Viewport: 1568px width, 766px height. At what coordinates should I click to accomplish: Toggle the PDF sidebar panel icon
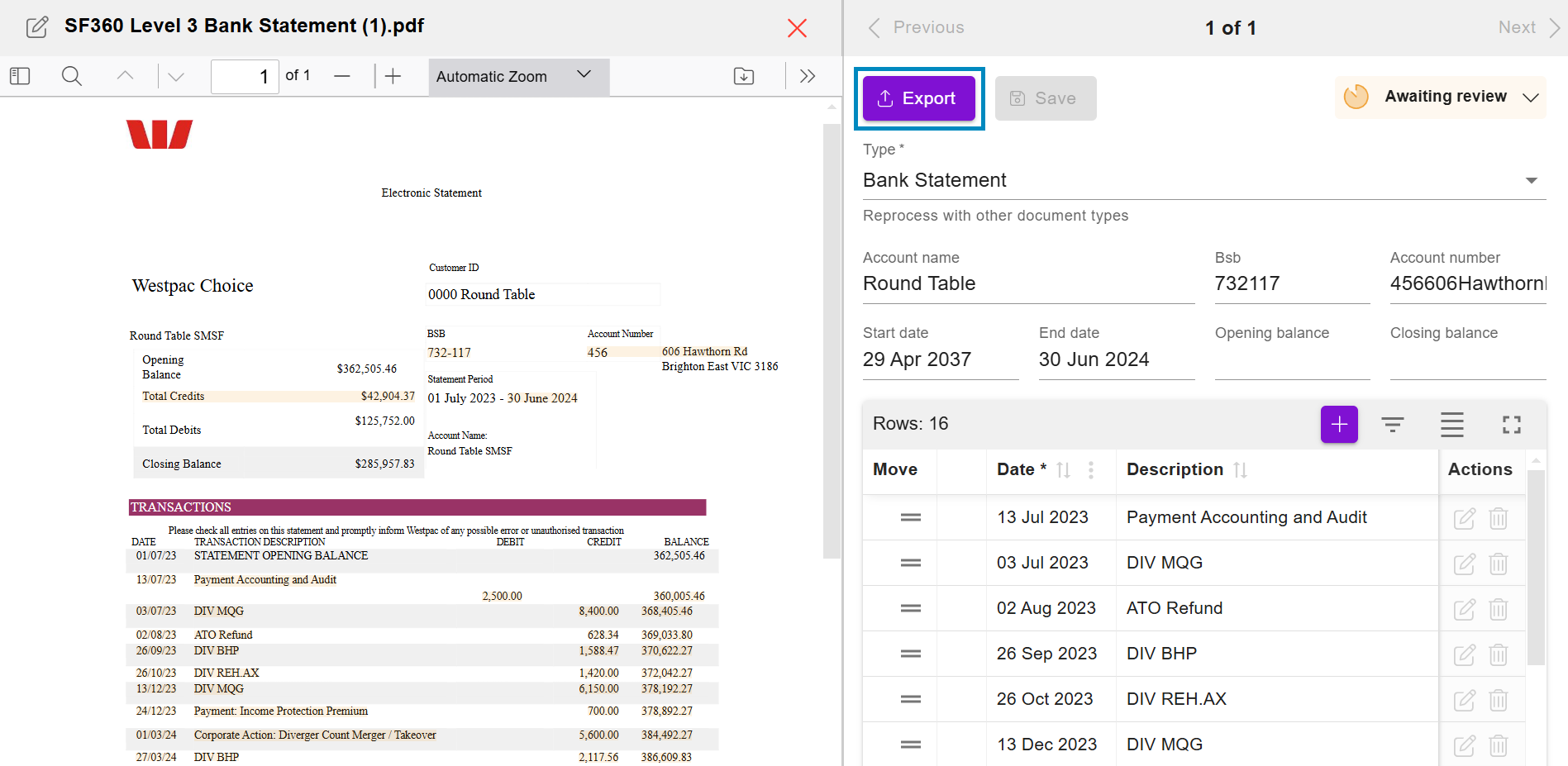coord(20,76)
